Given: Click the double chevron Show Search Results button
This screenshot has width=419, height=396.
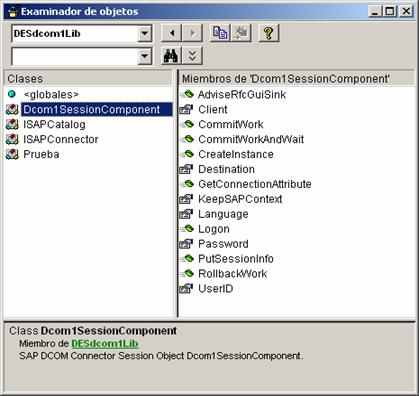Looking at the screenshot, I should (x=192, y=56).
